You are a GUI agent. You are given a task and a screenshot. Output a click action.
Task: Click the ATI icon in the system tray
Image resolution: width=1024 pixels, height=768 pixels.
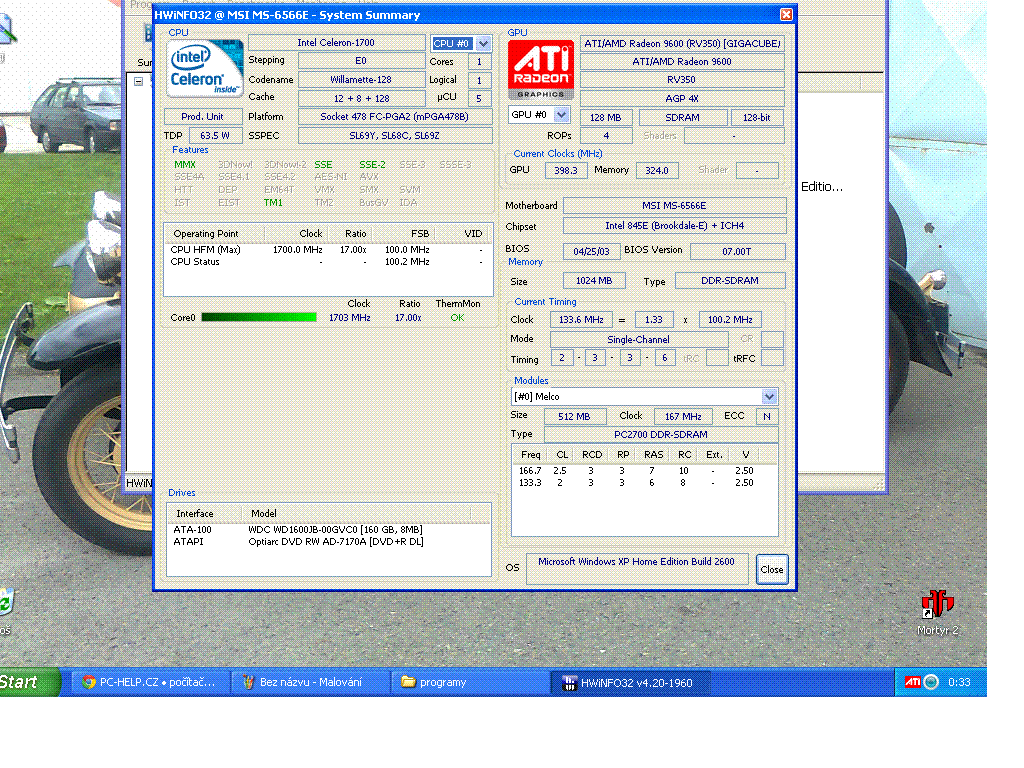912,682
